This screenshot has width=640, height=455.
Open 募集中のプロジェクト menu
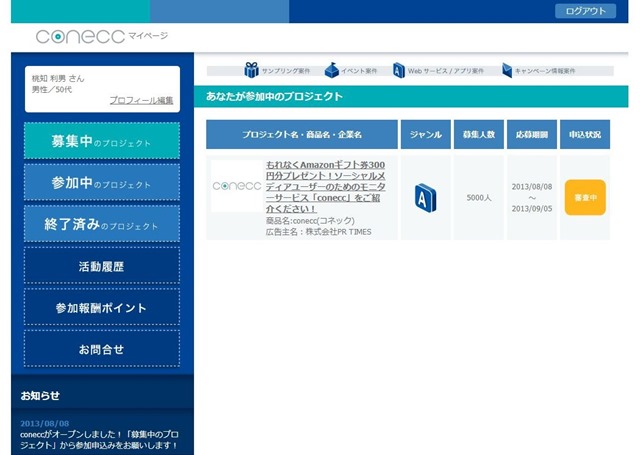point(102,140)
